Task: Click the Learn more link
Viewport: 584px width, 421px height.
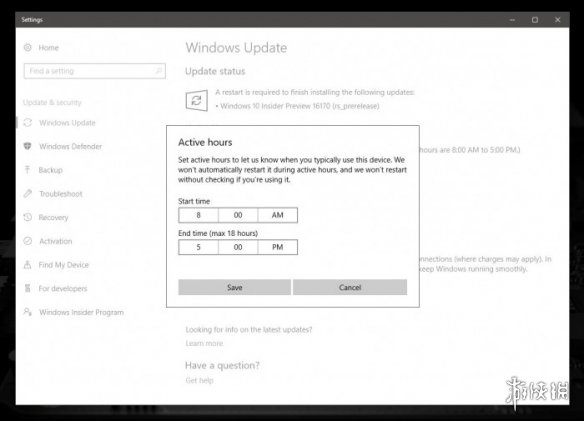Action: (x=204, y=344)
